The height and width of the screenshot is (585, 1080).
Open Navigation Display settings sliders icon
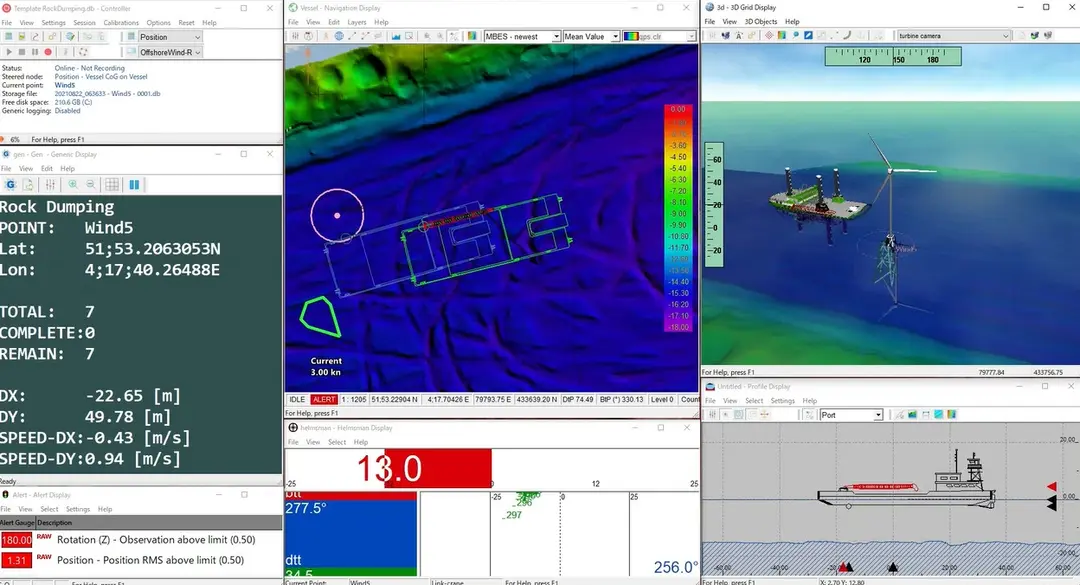point(295,36)
